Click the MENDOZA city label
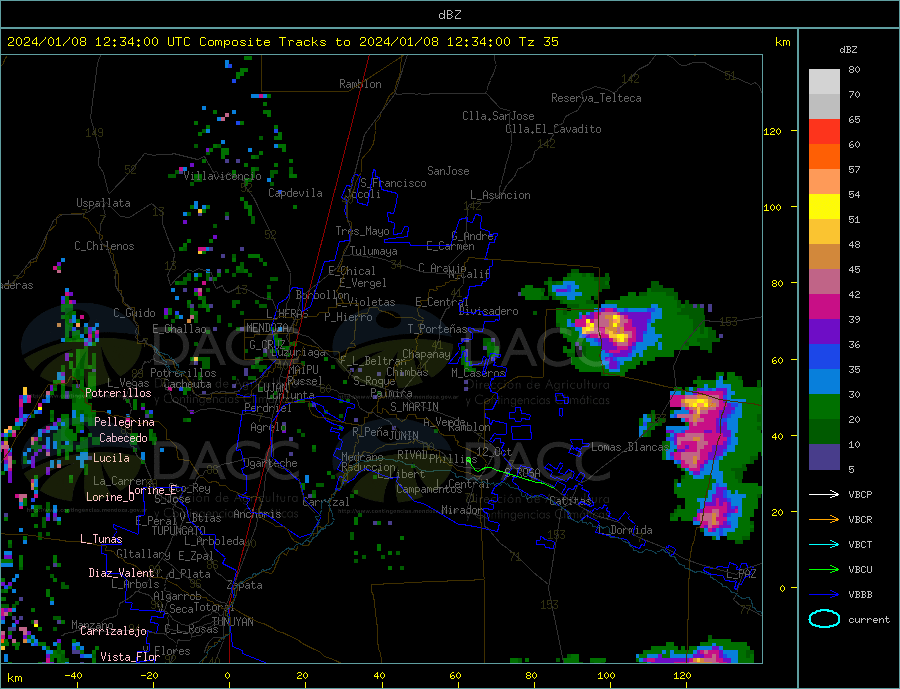900x689 pixels. [269, 328]
